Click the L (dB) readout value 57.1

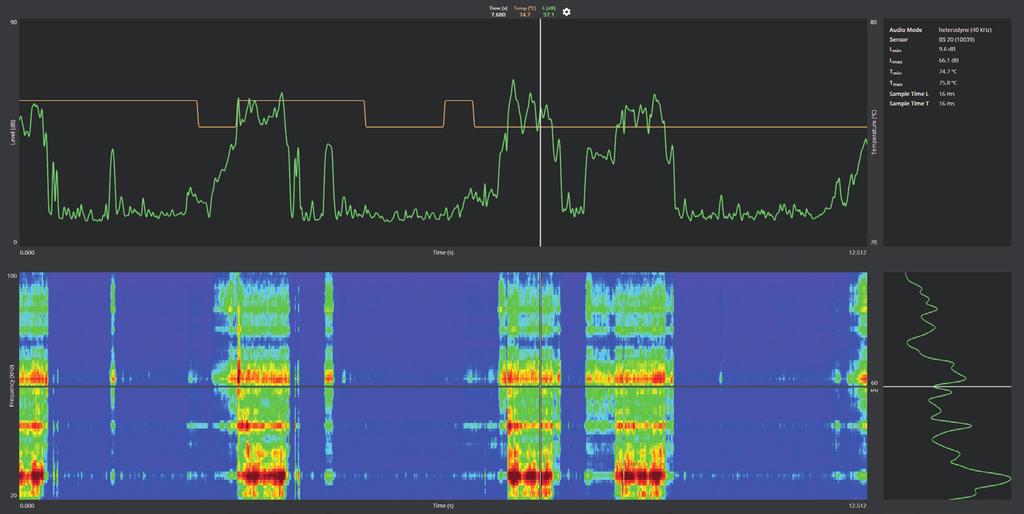[549, 14]
